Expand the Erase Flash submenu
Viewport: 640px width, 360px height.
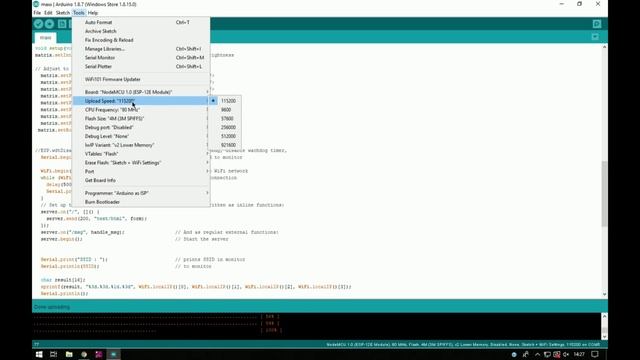click(141, 162)
